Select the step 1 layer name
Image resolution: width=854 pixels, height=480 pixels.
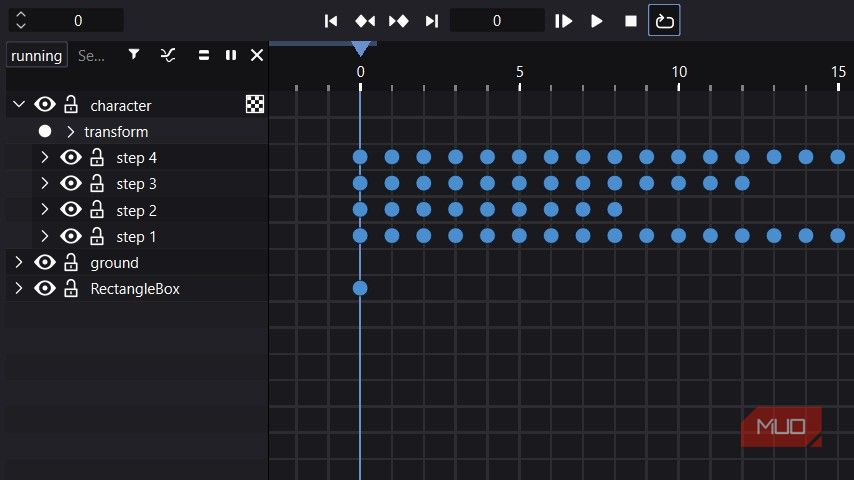(x=136, y=237)
